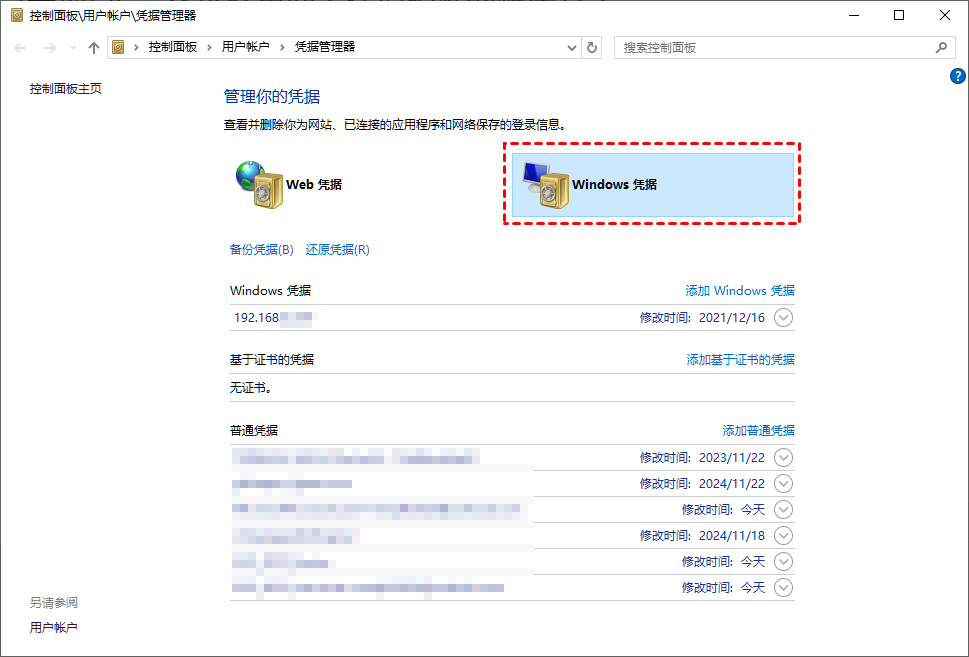Maximize the Credential Manager window
This screenshot has height=657, width=969.
click(899, 15)
